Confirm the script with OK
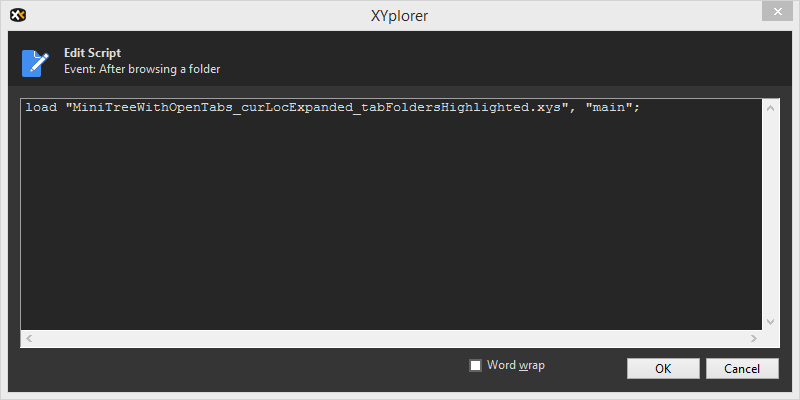Image resolution: width=800 pixels, height=400 pixels. click(x=663, y=368)
